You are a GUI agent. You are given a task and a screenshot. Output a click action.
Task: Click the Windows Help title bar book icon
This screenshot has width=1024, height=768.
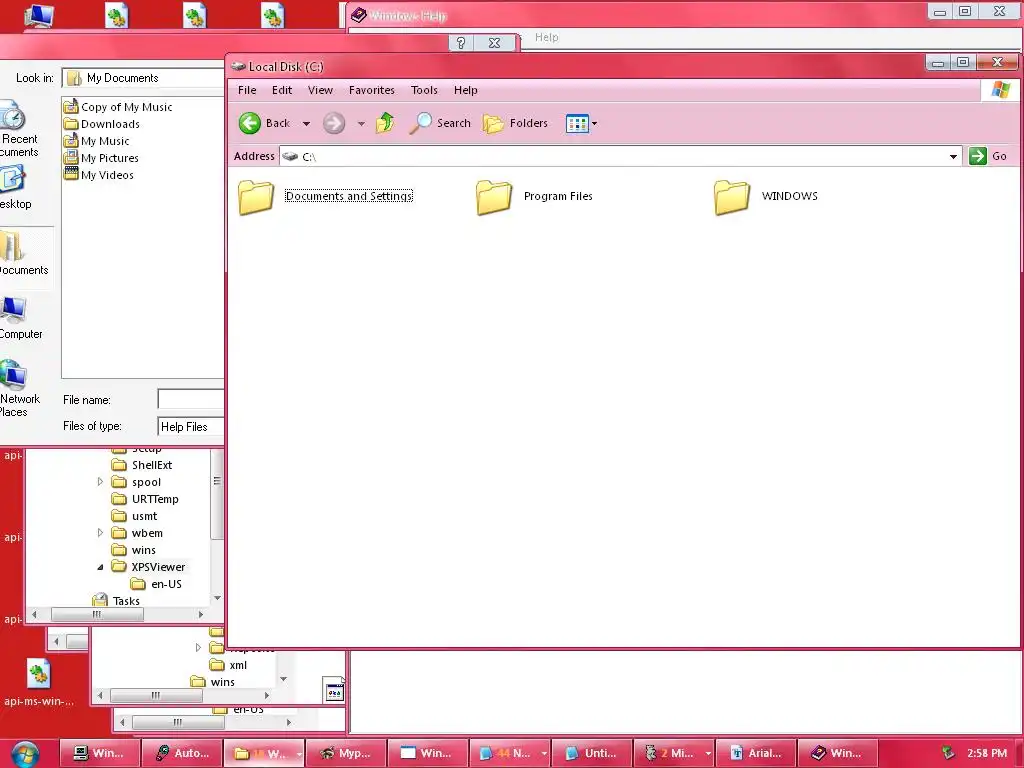(359, 15)
